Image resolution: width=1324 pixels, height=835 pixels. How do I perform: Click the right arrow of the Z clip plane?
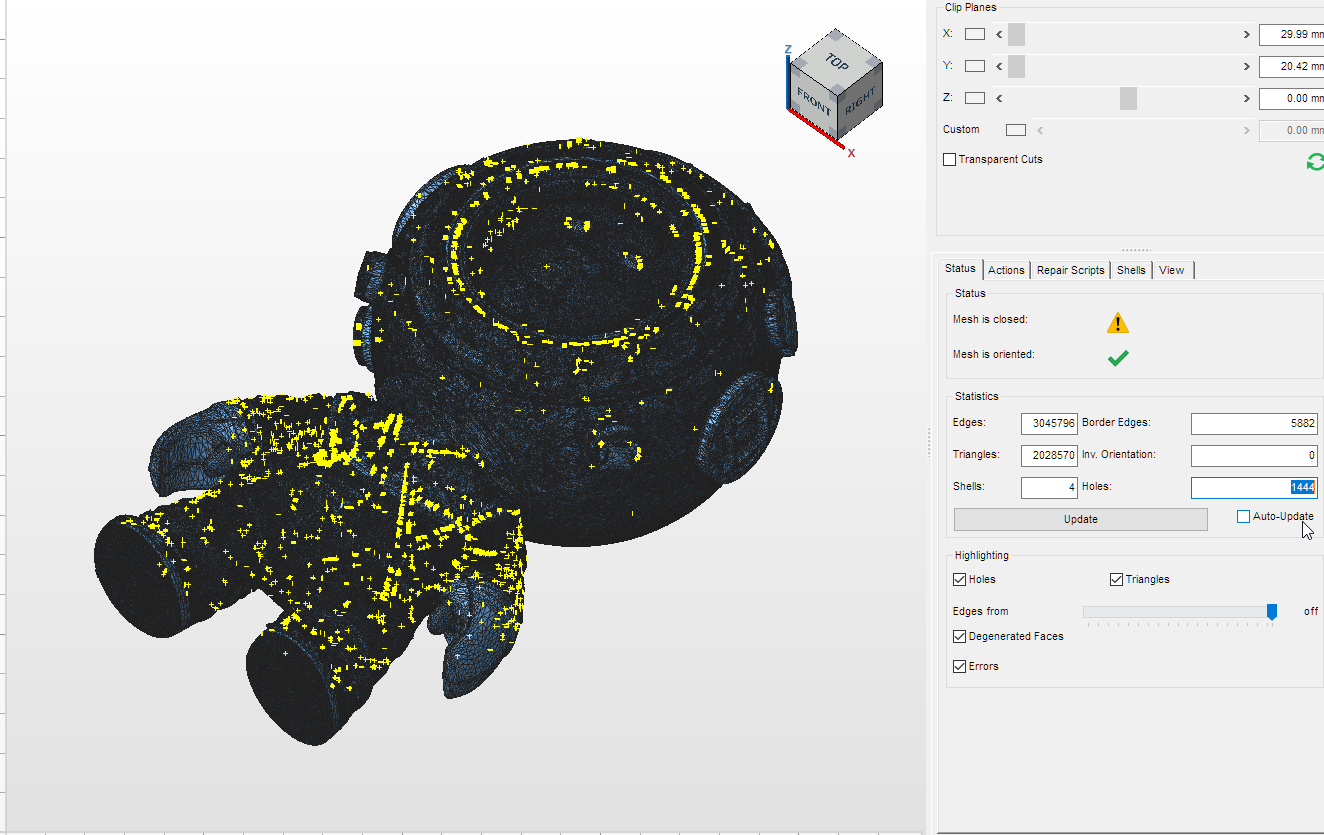[x=1247, y=98]
